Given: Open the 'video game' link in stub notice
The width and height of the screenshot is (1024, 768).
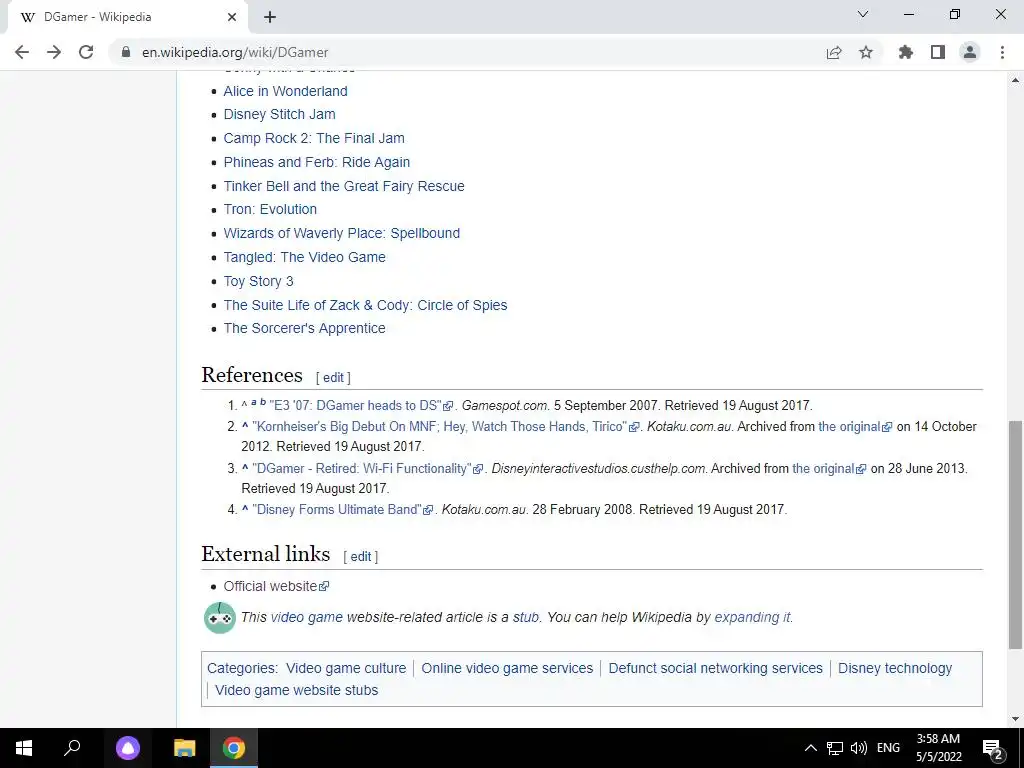Looking at the screenshot, I should click(306, 617).
